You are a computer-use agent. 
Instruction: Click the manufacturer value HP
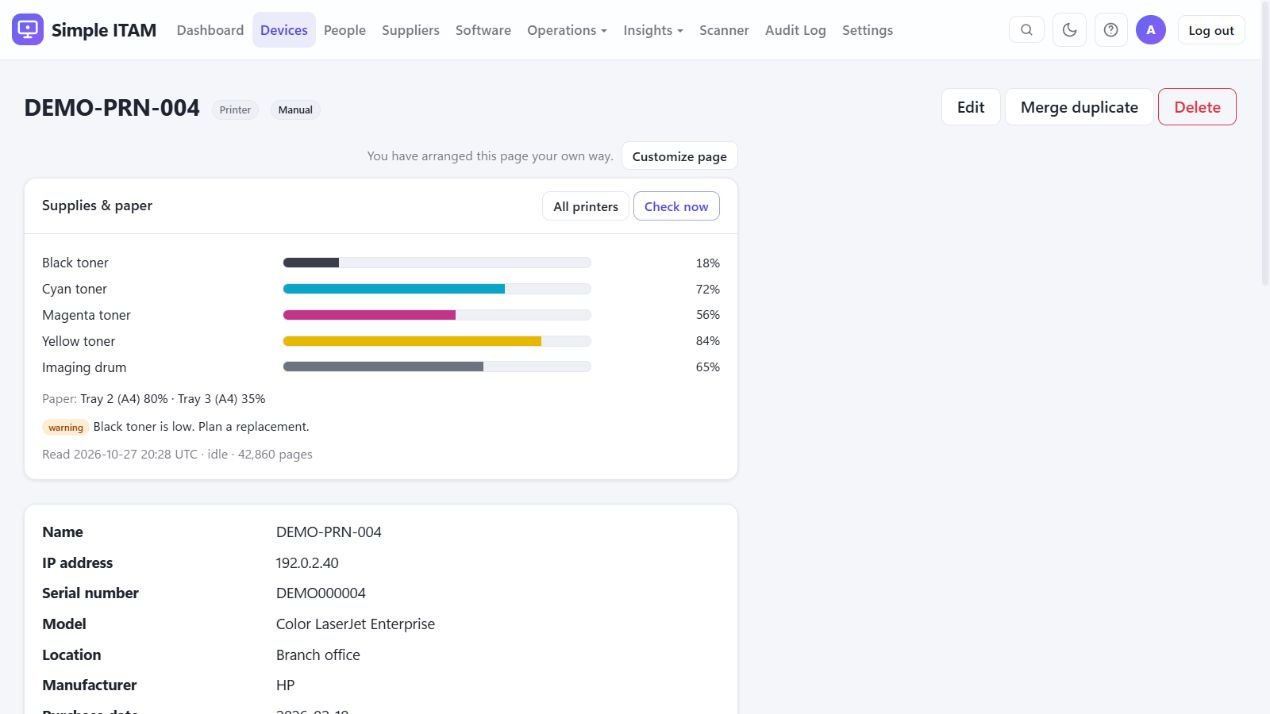(x=285, y=685)
